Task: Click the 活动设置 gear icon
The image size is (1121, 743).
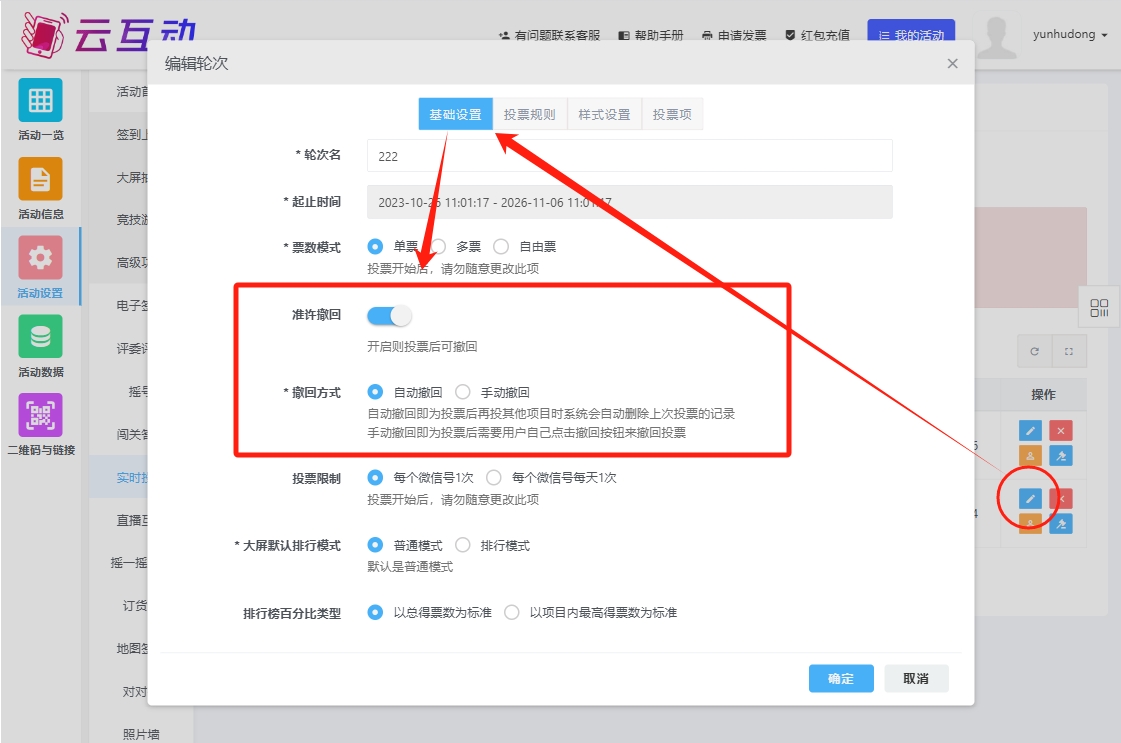Action: 40,258
